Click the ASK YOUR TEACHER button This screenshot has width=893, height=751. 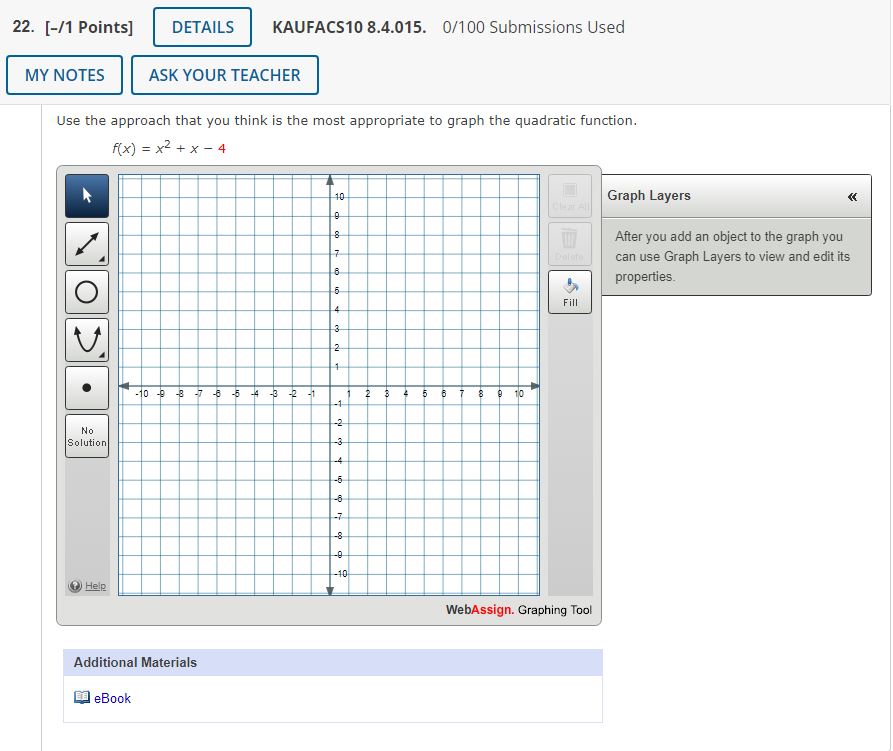coord(225,75)
